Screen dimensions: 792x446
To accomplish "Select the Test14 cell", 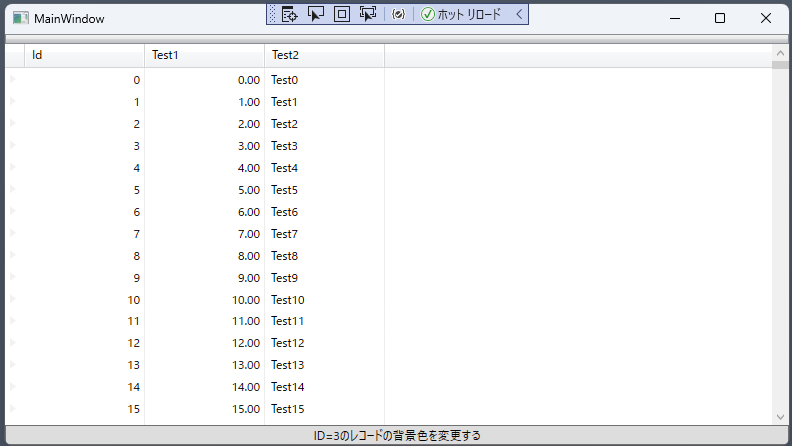I will (324, 387).
